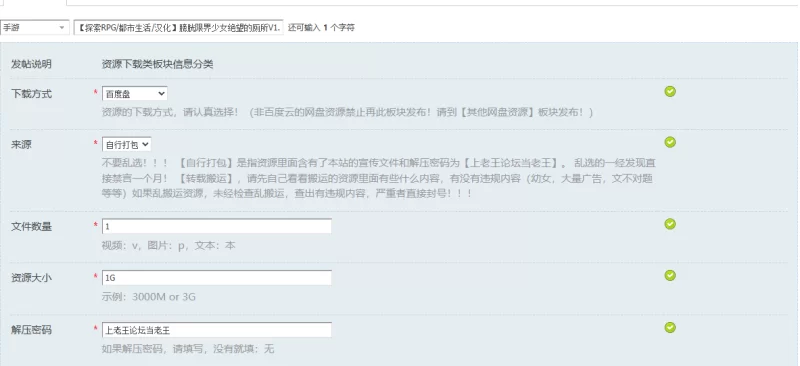Viewport: 800px width, 366px height.
Task: Click the 资源大小 input field
Action: coord(217,278)
